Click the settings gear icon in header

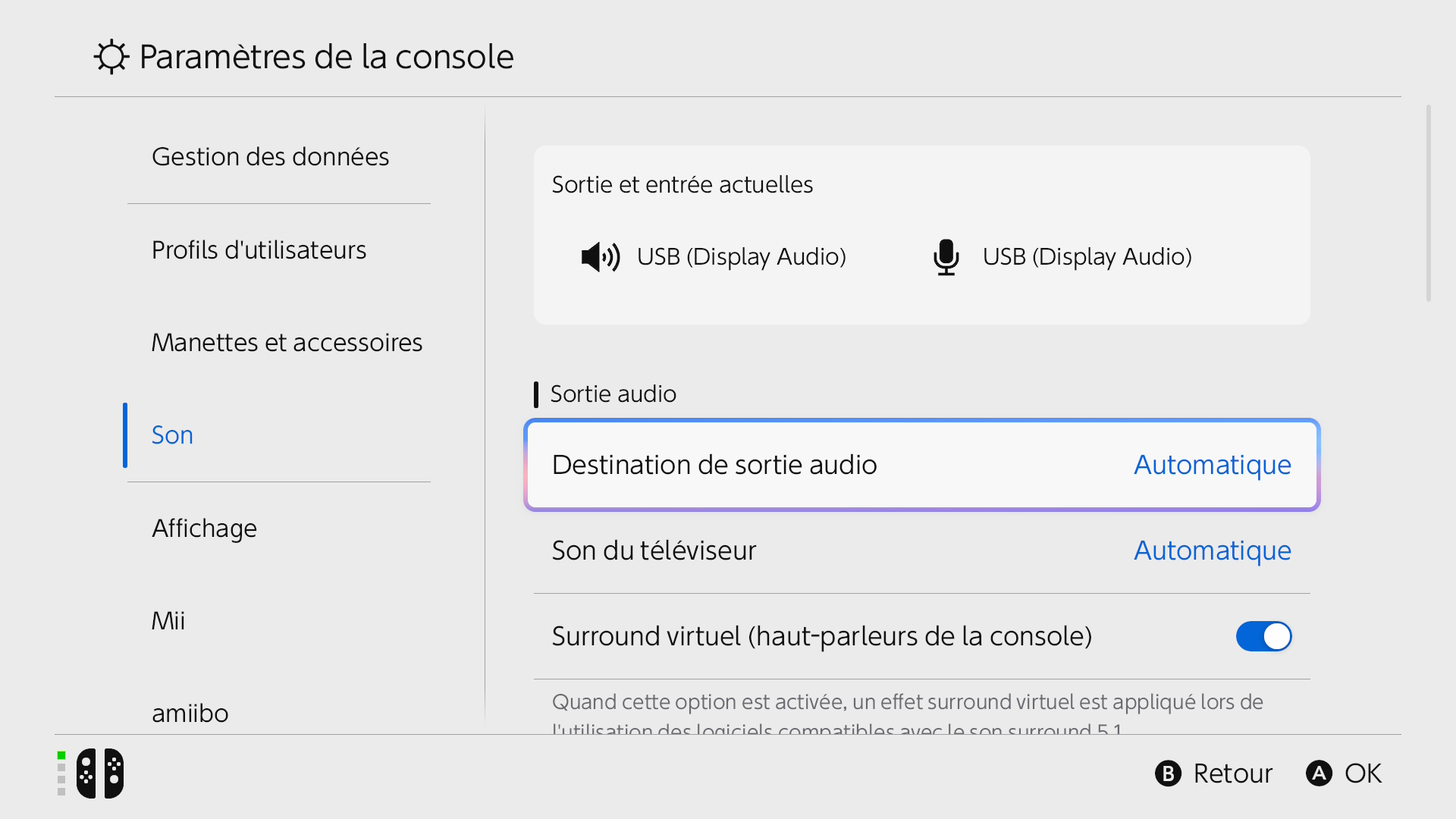click(x=111, y=57)
